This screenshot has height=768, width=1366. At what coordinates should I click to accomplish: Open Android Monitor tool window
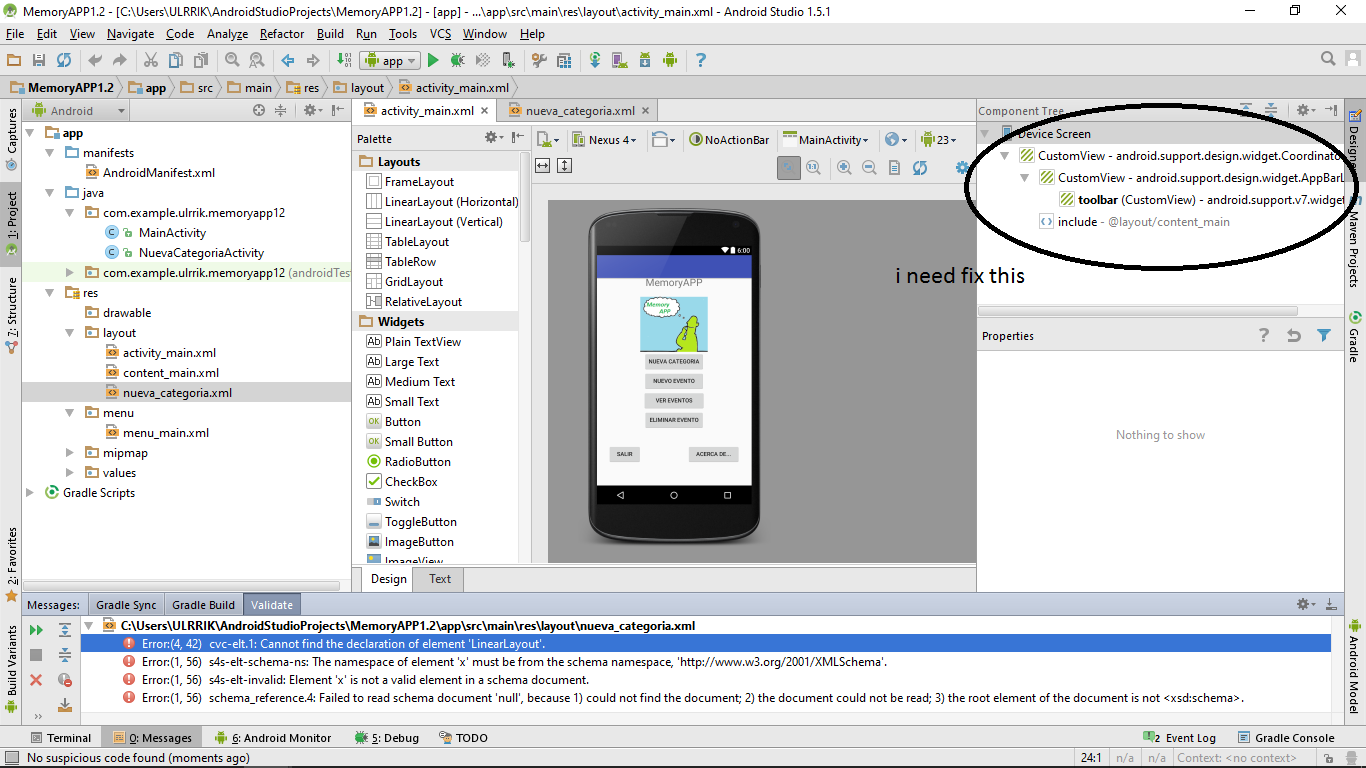coord(272,738)
